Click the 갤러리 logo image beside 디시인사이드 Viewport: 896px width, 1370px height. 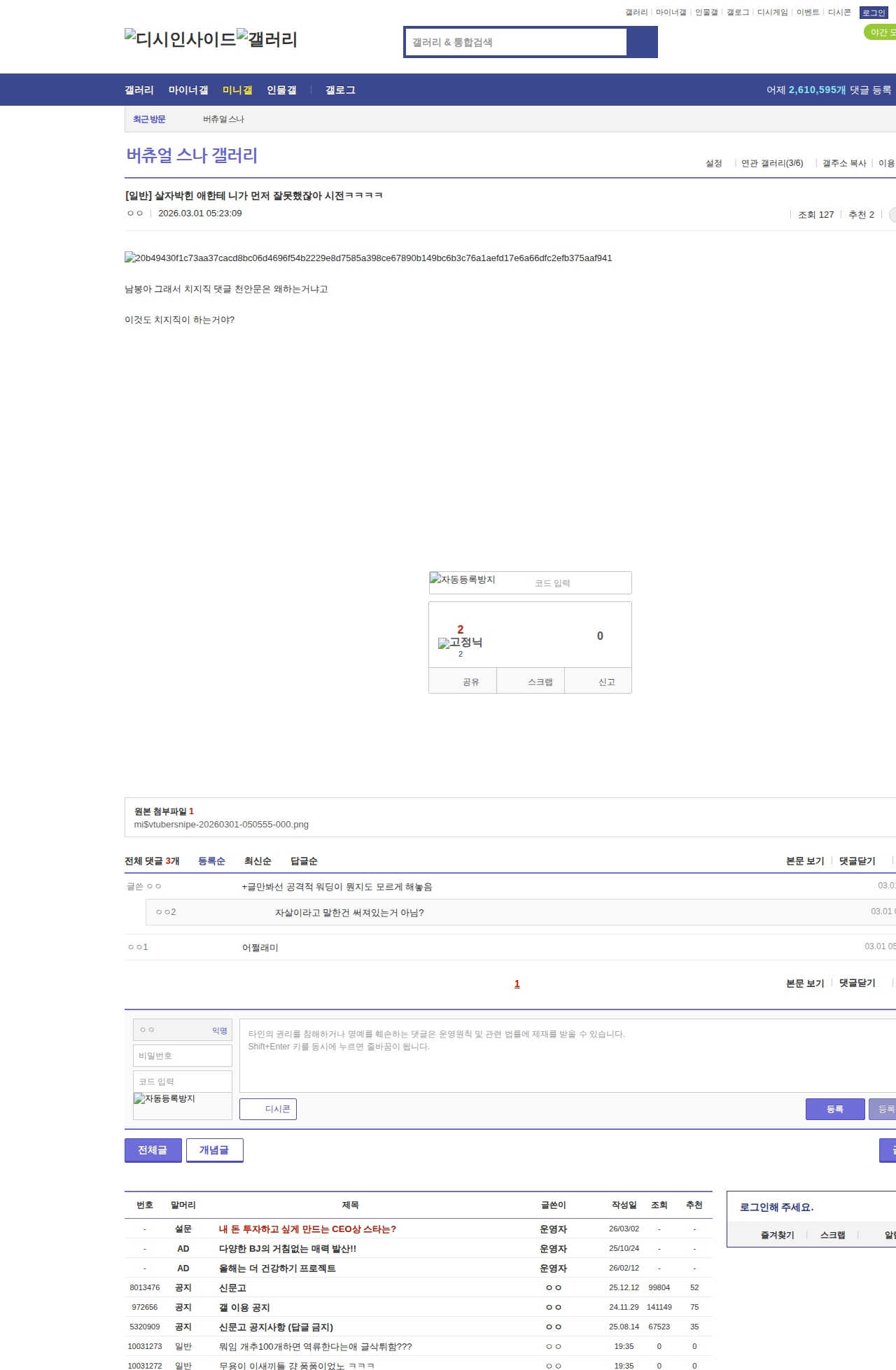click(x=267, y=39)
